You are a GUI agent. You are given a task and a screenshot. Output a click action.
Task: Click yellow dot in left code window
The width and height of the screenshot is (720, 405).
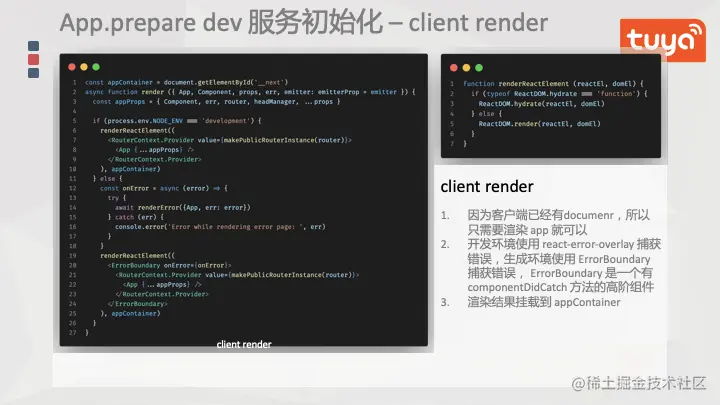pyautogui.click(x=84, y=67)
